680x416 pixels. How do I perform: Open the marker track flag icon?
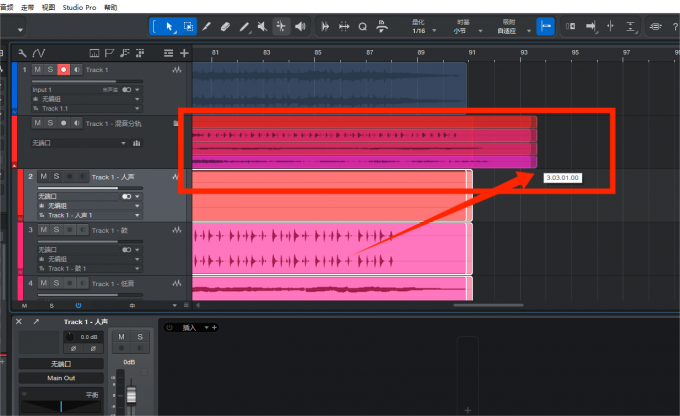[x=109, y=53]
